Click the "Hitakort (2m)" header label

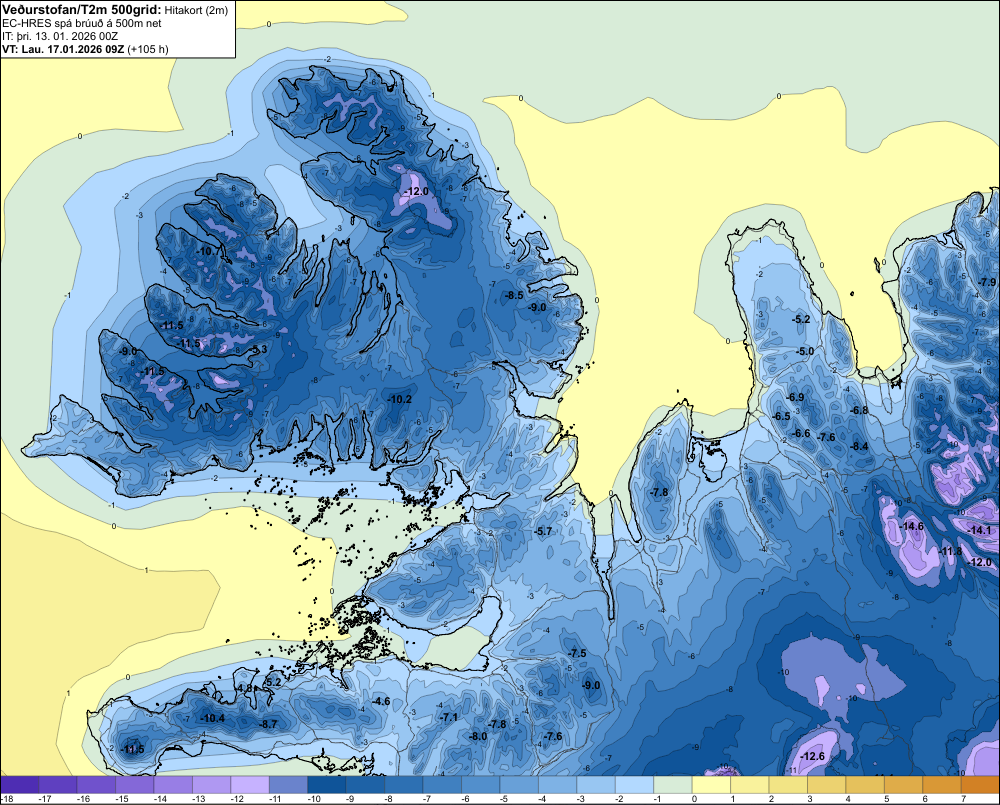(196, 10)
